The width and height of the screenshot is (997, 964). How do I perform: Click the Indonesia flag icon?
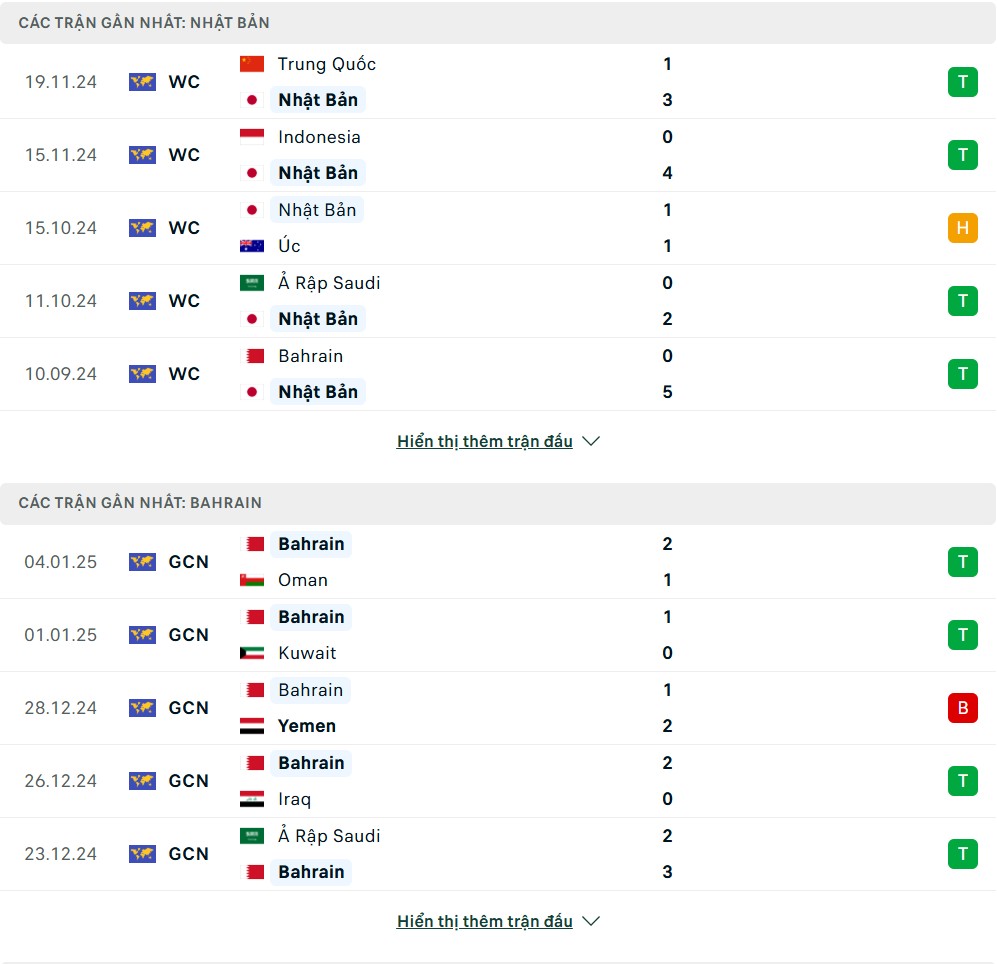click(252, 137)
